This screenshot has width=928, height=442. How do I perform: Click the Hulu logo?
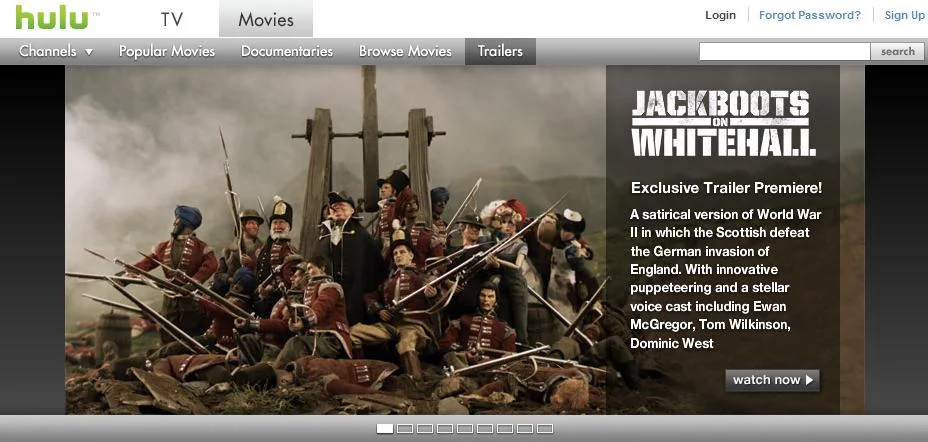50,18
